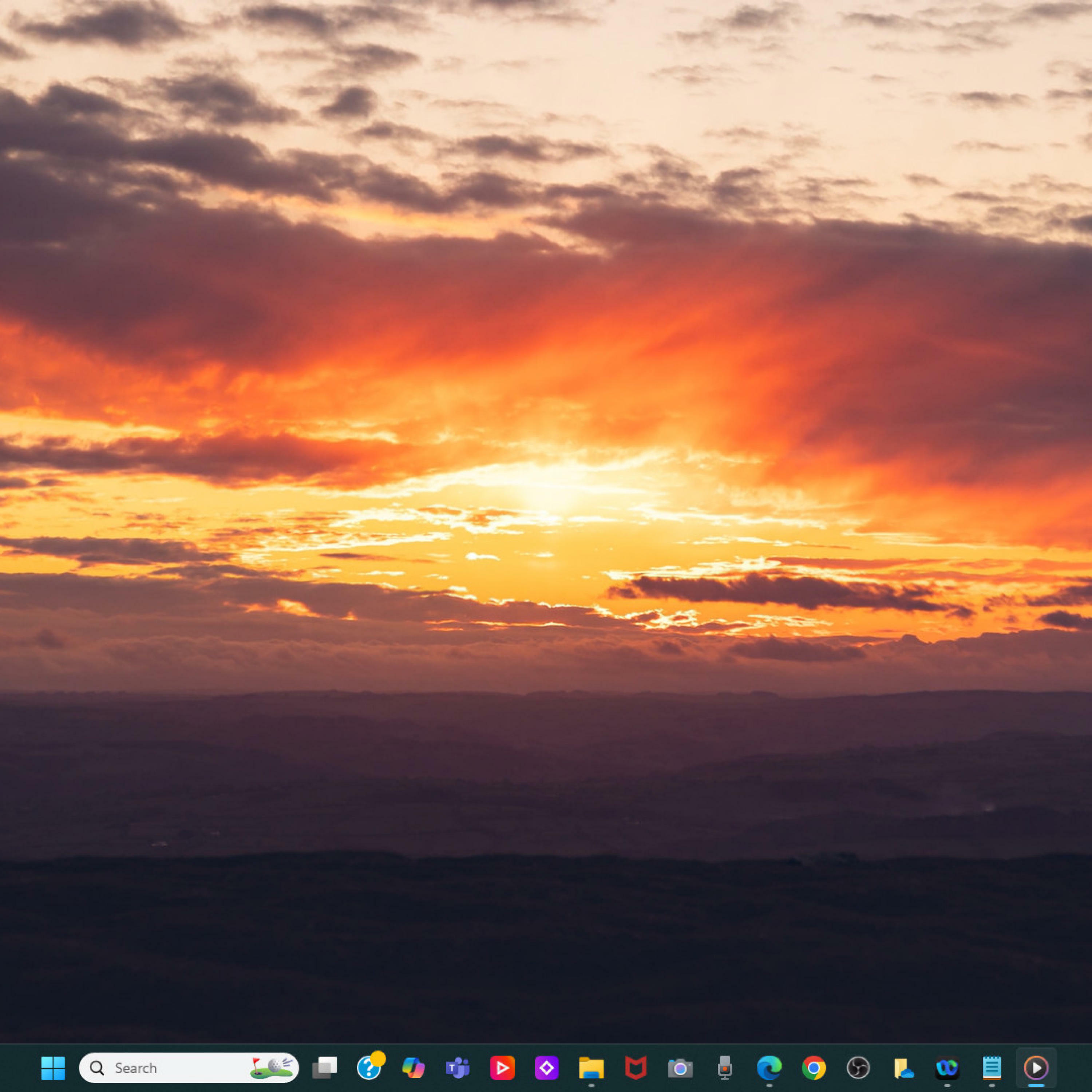This screenshot has height=1092, width=1092.
Task: Open the purple diamond app icon
Action: tap(547, 1068)
